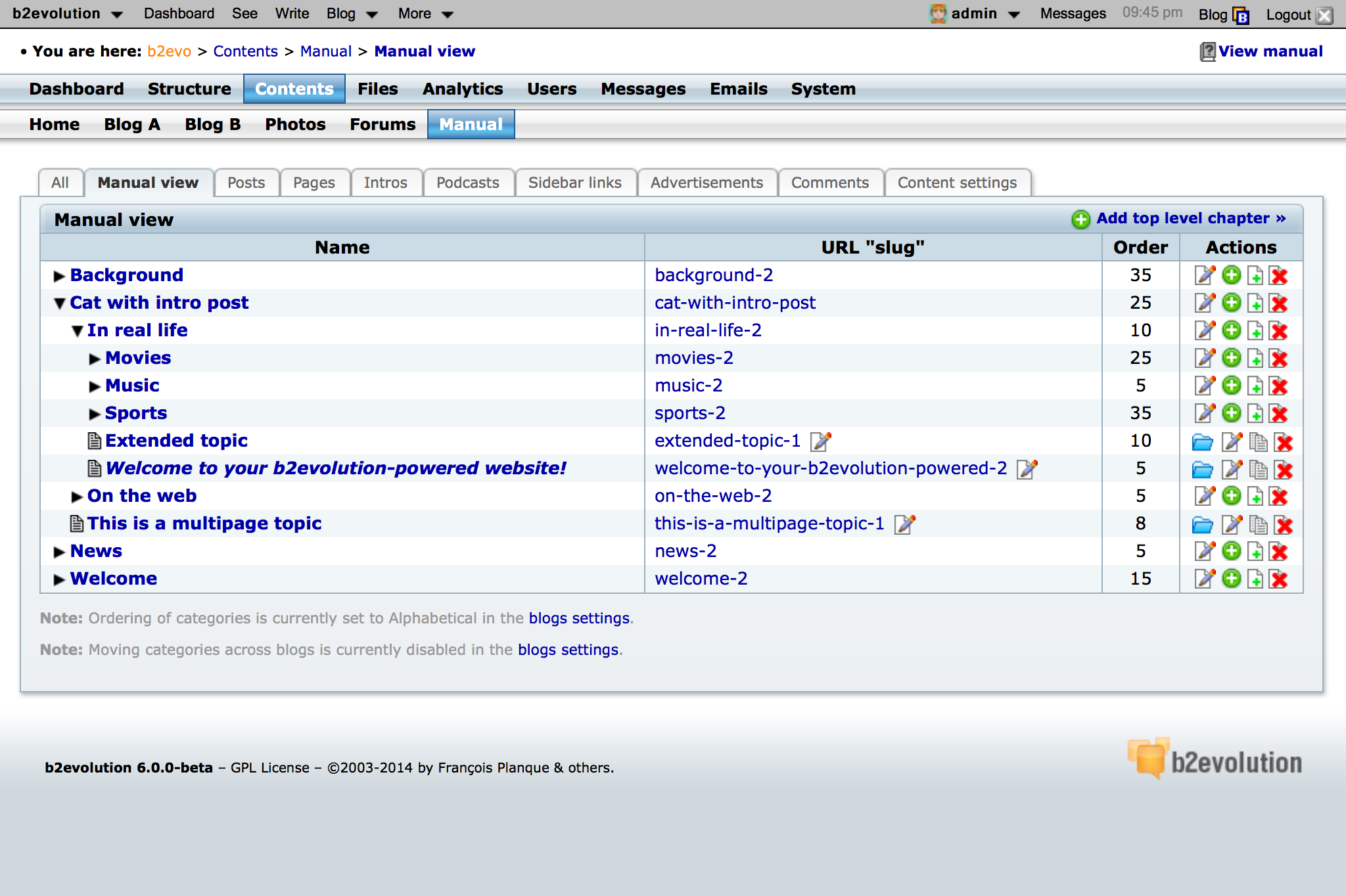Screen dimensions: 1346x896
Task: Click Logout close icon in top bar
Action: 1325,15
